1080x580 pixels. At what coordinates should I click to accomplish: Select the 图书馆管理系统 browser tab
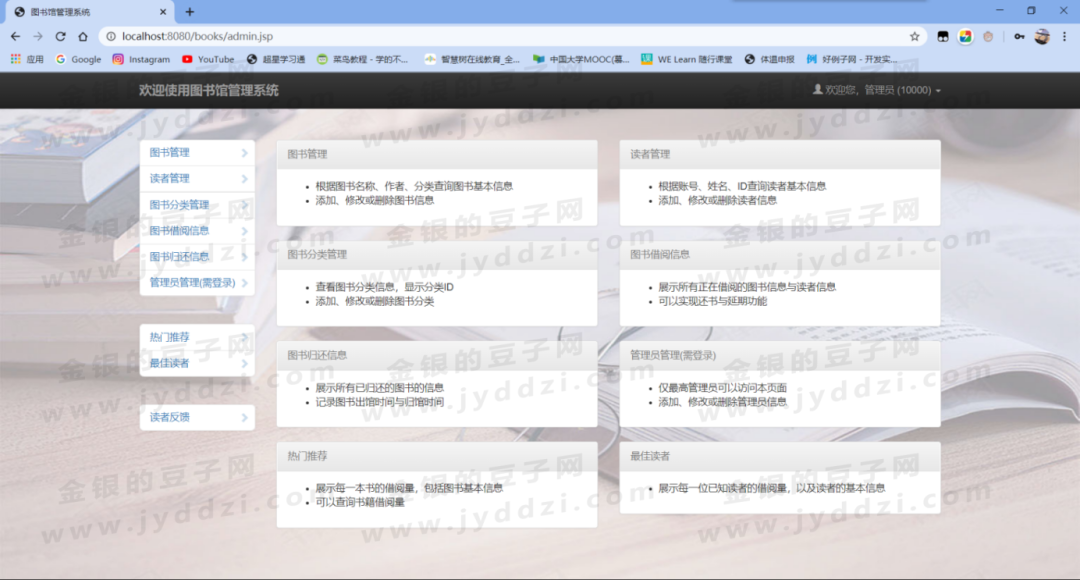tap(90, 12)
